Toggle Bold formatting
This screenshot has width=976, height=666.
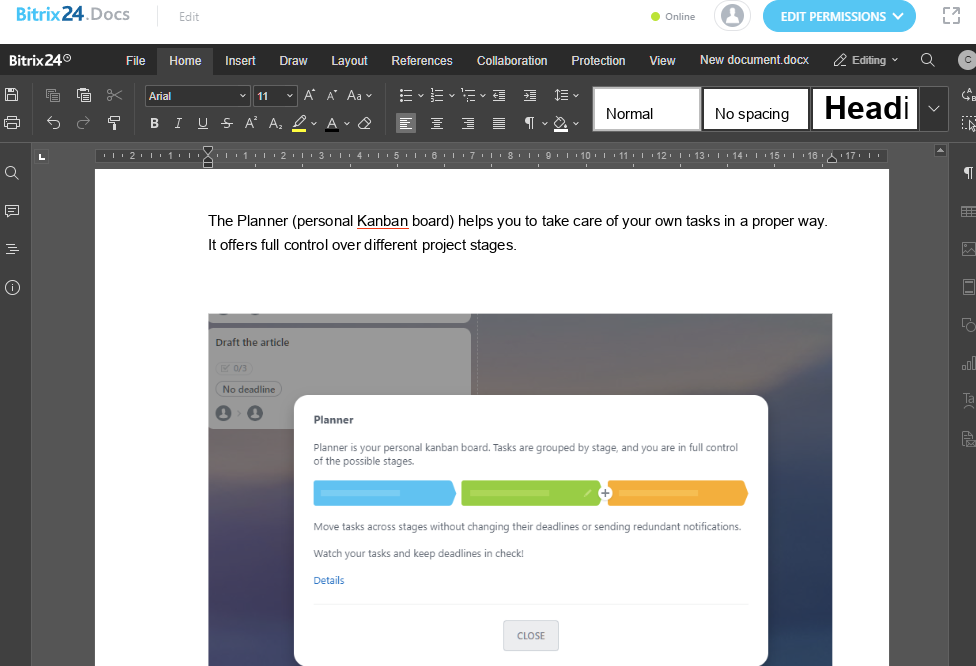click(x=154, y=123)
